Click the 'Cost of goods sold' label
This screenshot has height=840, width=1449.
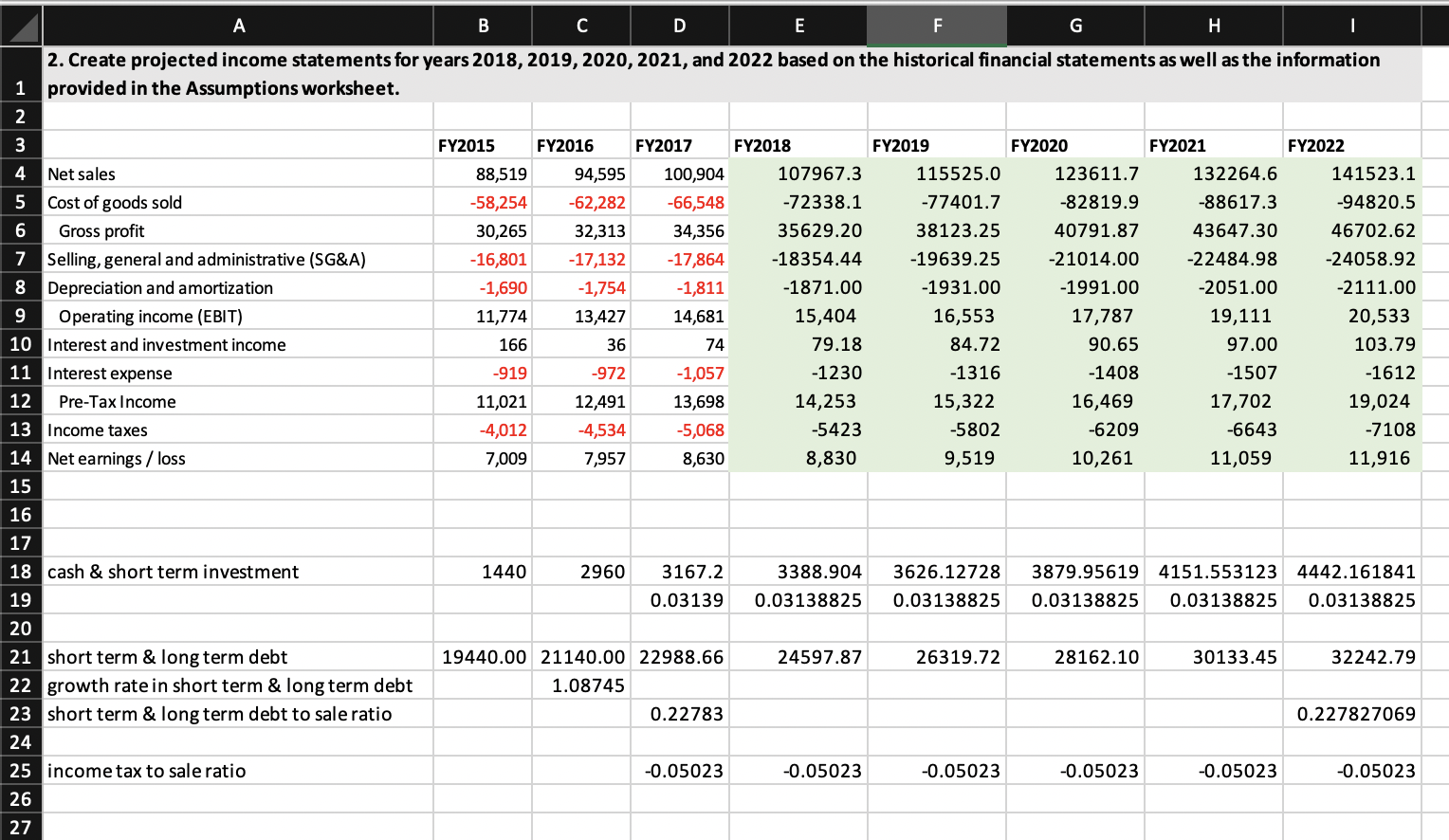pos(115,203)
